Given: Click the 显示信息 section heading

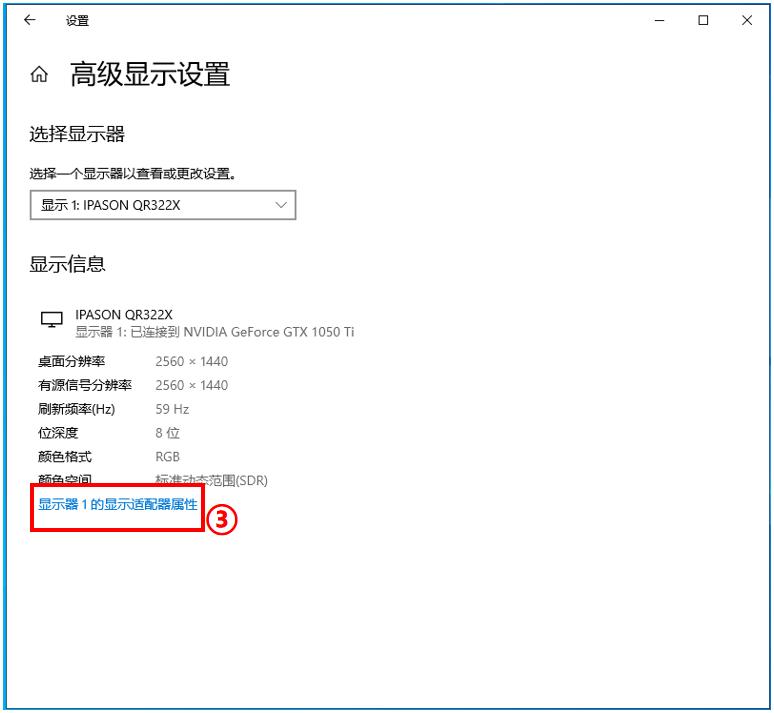Looking at the screenshot, I should (68, 264).
